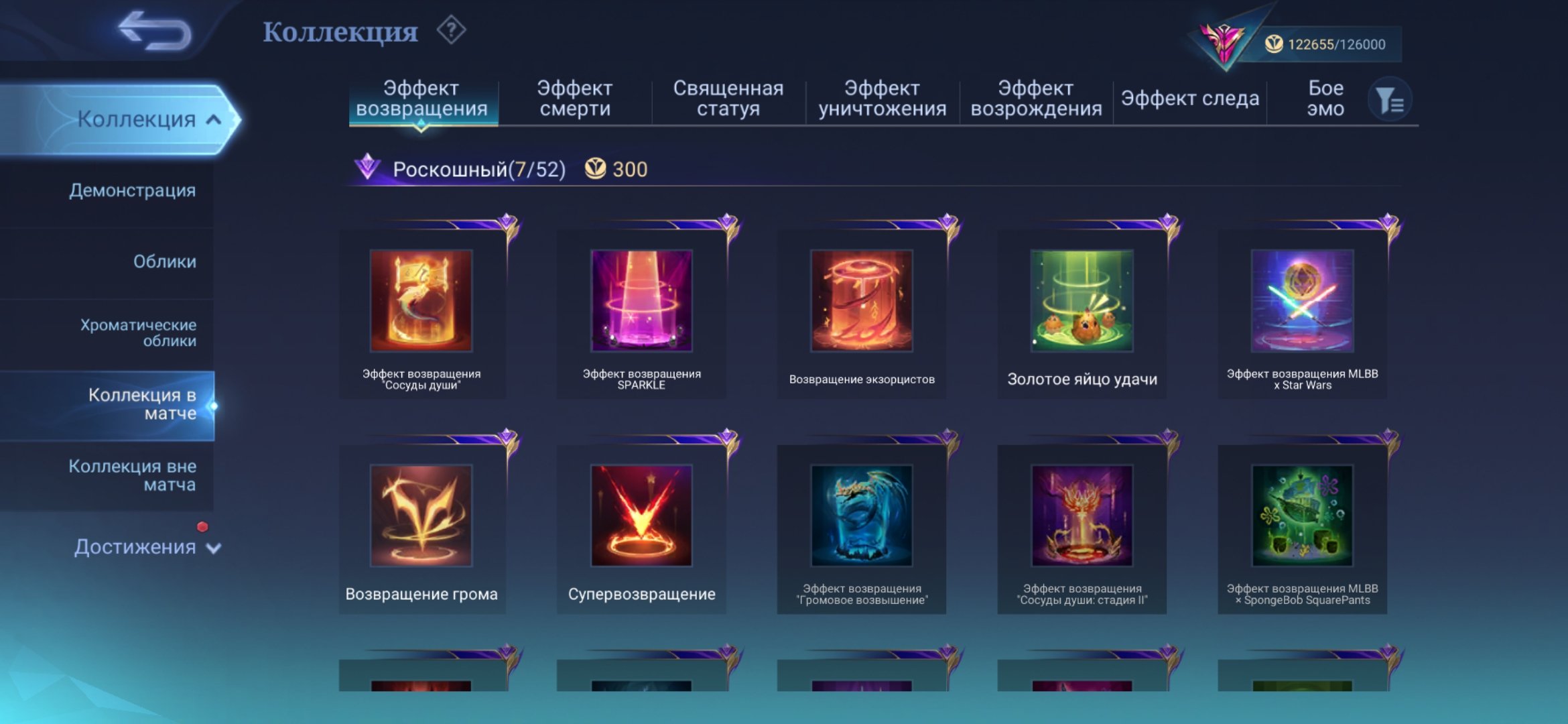The width and height of the screenshot is (1568, 724).
Task: Click the back arrow icon
Action: [x=155, y=31]
